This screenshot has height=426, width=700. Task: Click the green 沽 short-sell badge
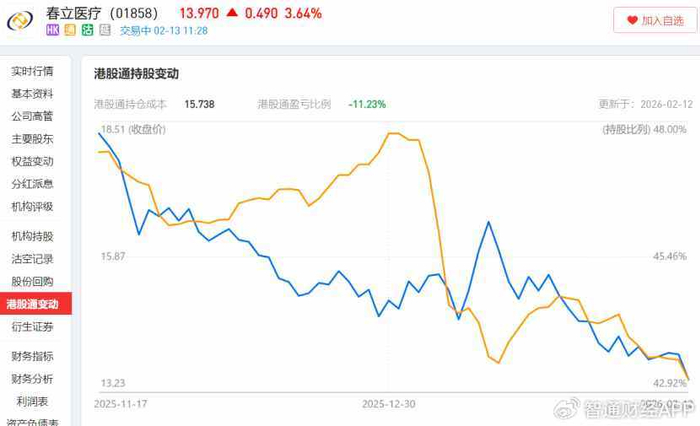click(87, 31)
